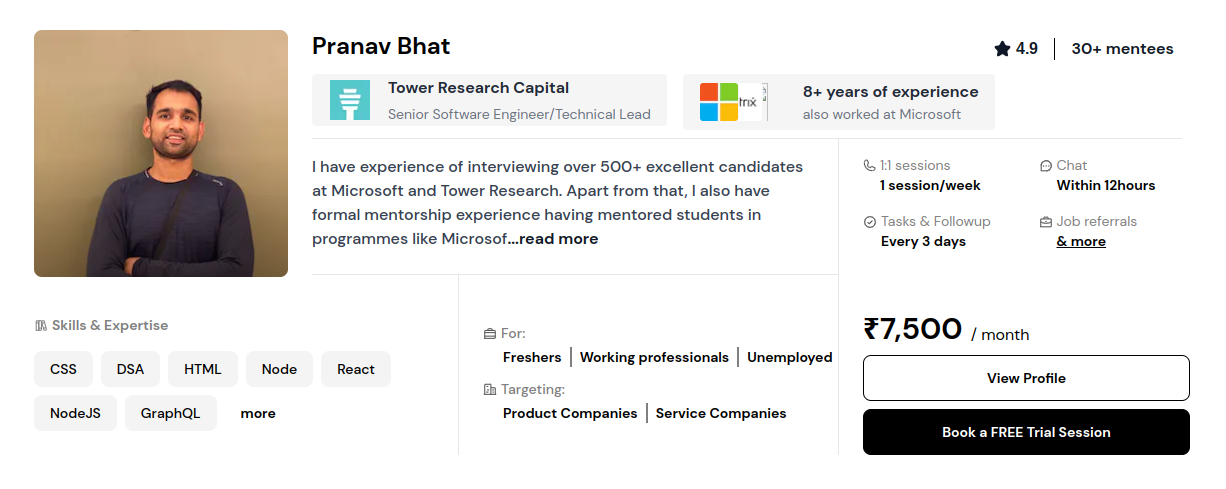Click the star rating icon
1226x489 pixels.
coord(1002,49)
